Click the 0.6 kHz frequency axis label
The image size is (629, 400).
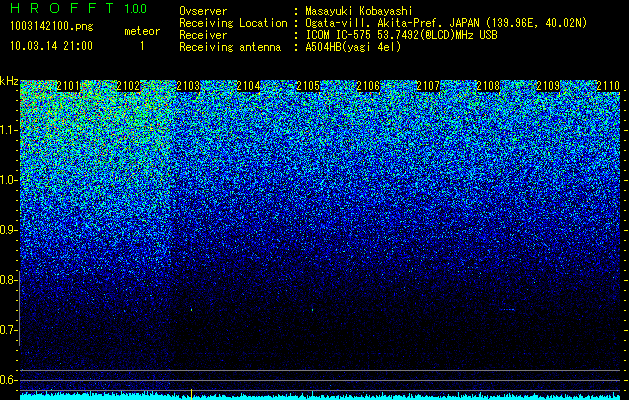[8, 380]
